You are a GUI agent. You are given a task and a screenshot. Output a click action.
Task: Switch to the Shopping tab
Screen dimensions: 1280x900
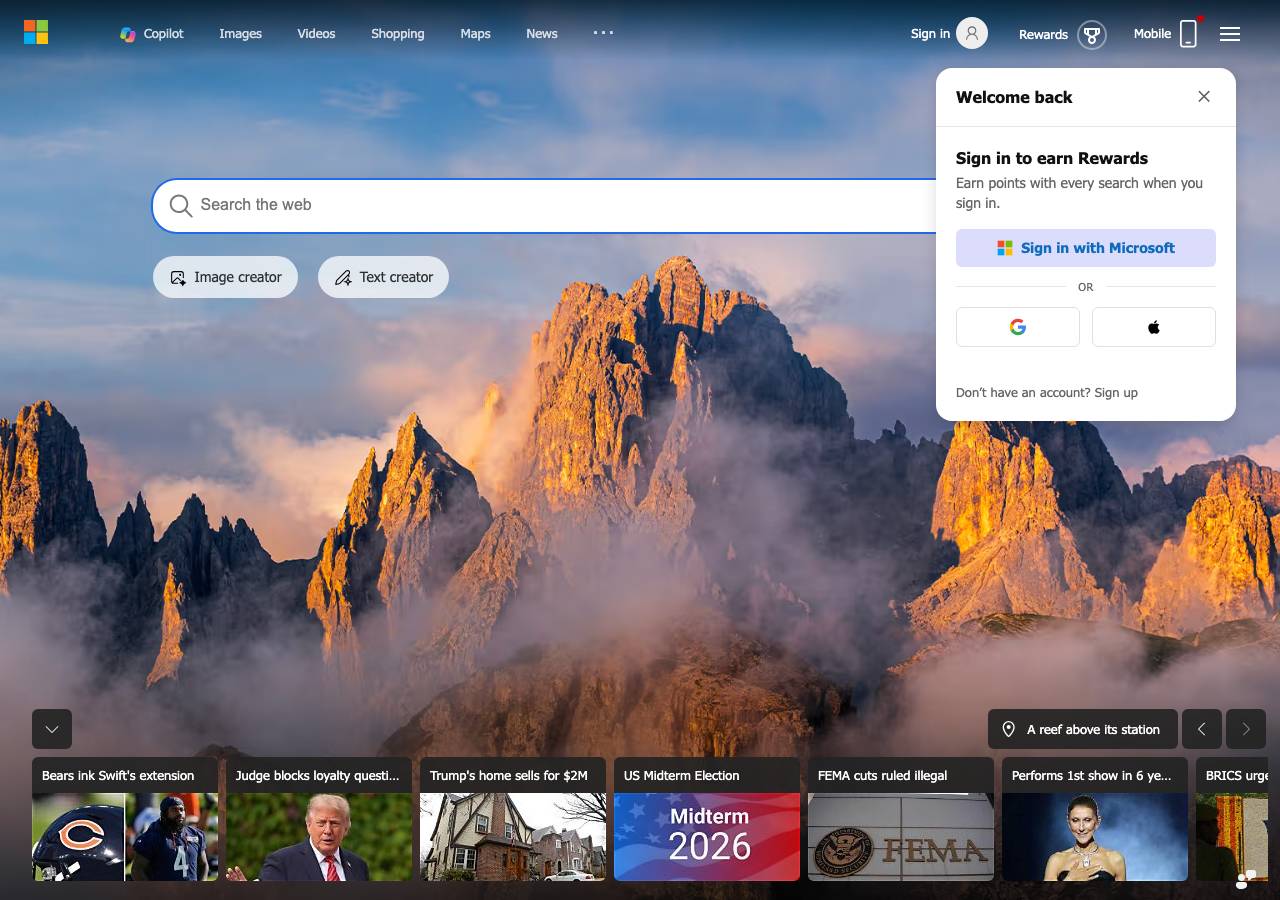click(x=397, y=33)
